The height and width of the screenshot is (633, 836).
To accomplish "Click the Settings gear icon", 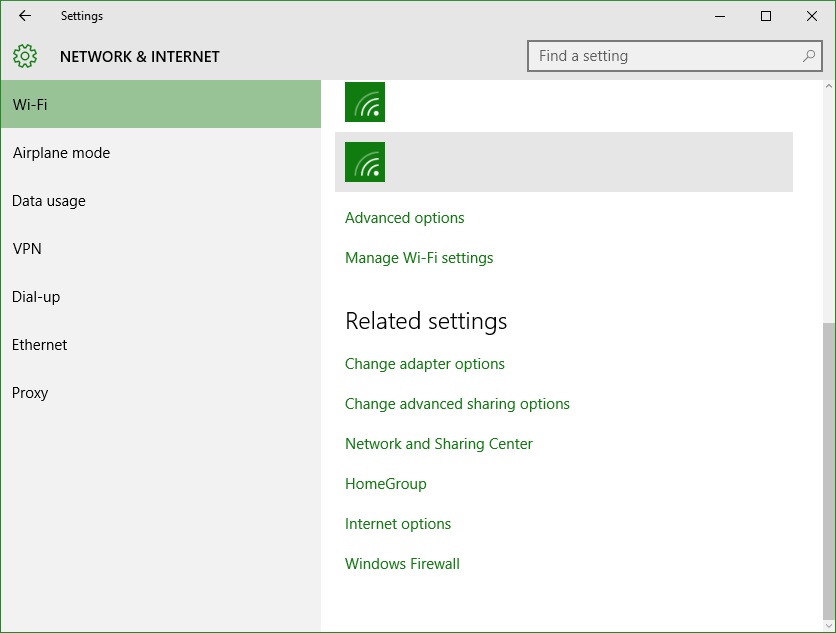I will pos(25,56).
